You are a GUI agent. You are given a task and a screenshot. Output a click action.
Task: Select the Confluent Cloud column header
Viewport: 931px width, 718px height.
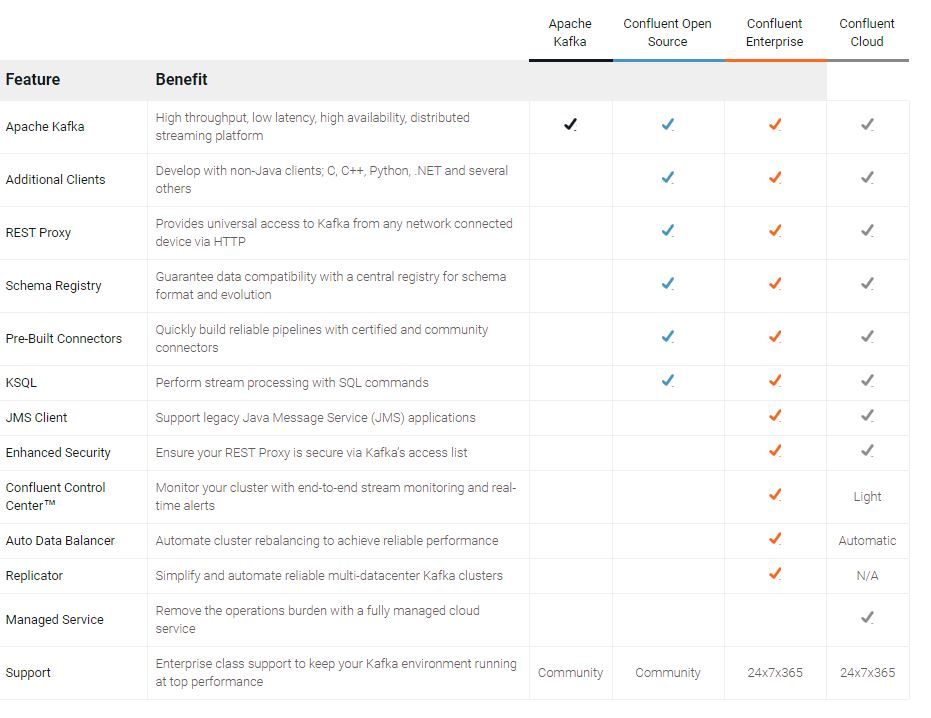point(867,32)
